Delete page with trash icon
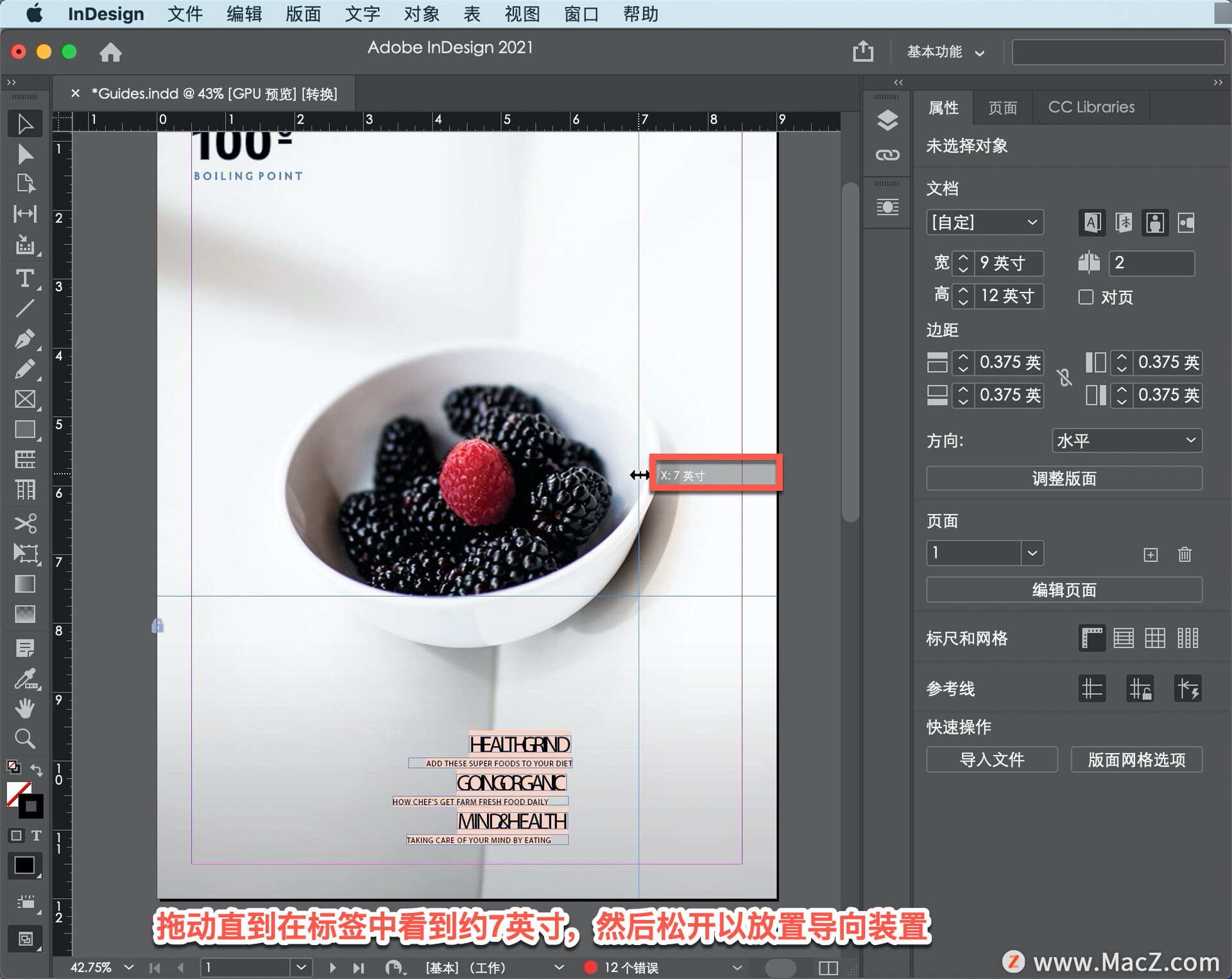The image size is (1232, 979). pos(1185,554)
